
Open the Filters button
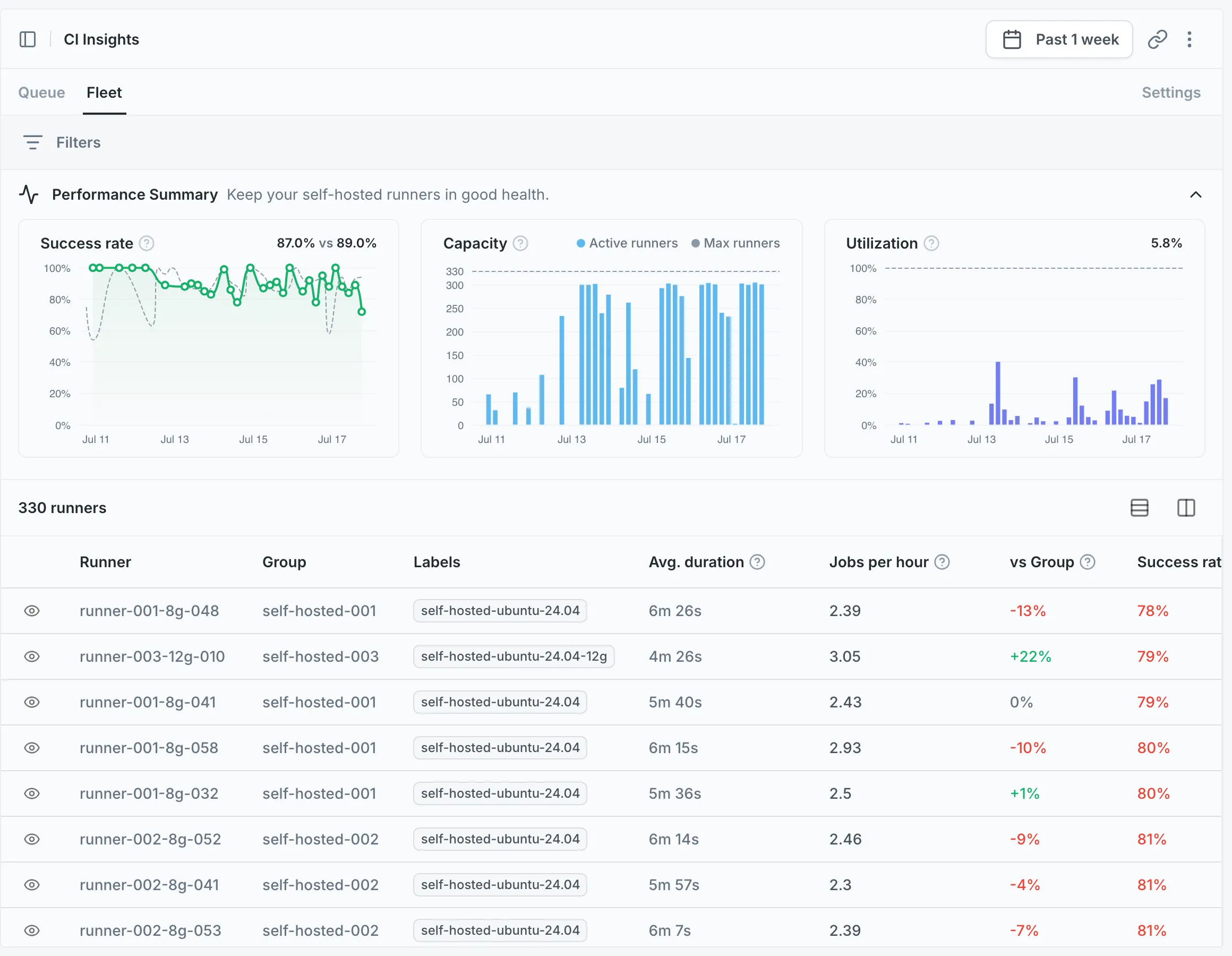[62, 142]
